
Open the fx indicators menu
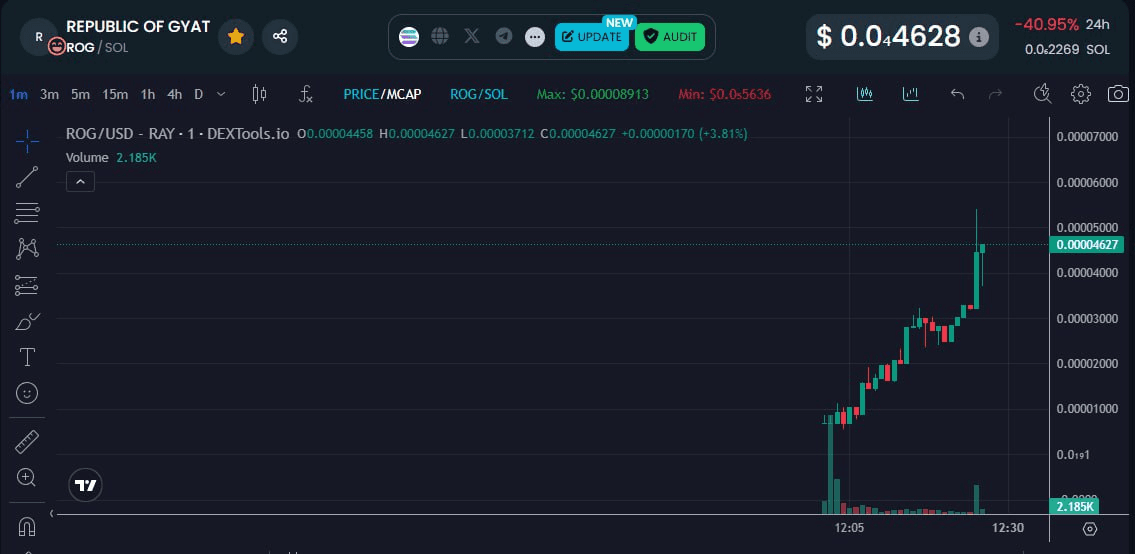click(x=305, y=94)
